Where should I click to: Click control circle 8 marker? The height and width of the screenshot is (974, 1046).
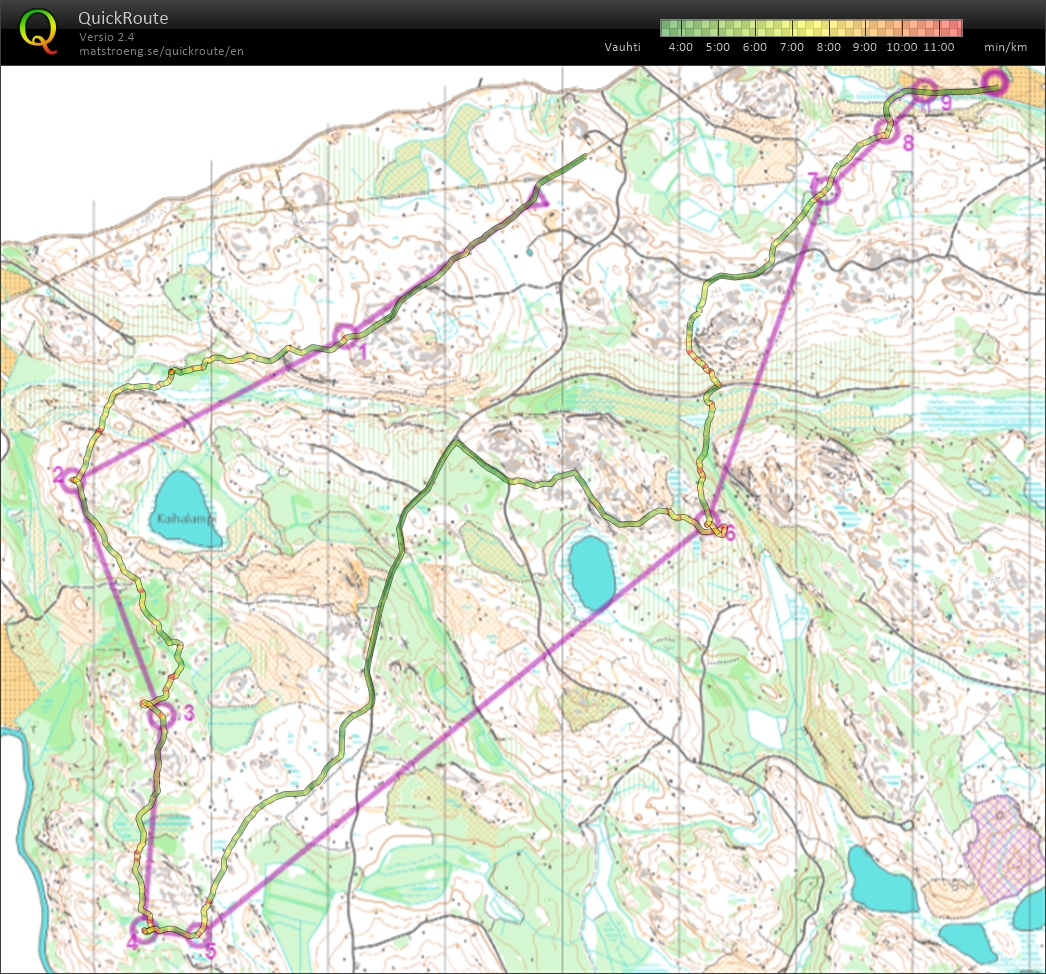tap(884, 131)
